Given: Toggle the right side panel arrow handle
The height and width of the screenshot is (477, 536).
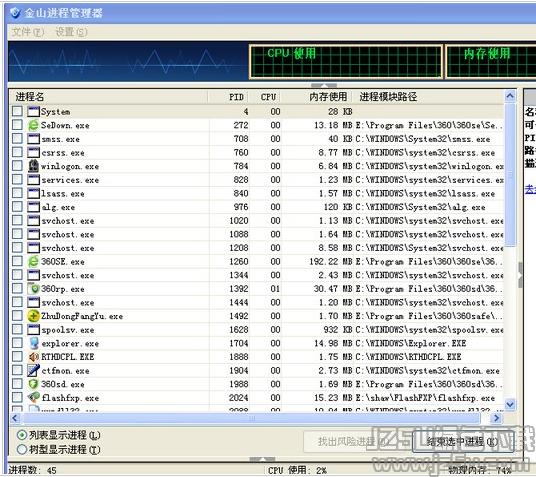Looking at the screenshot, I should click(x=520, y=274).
